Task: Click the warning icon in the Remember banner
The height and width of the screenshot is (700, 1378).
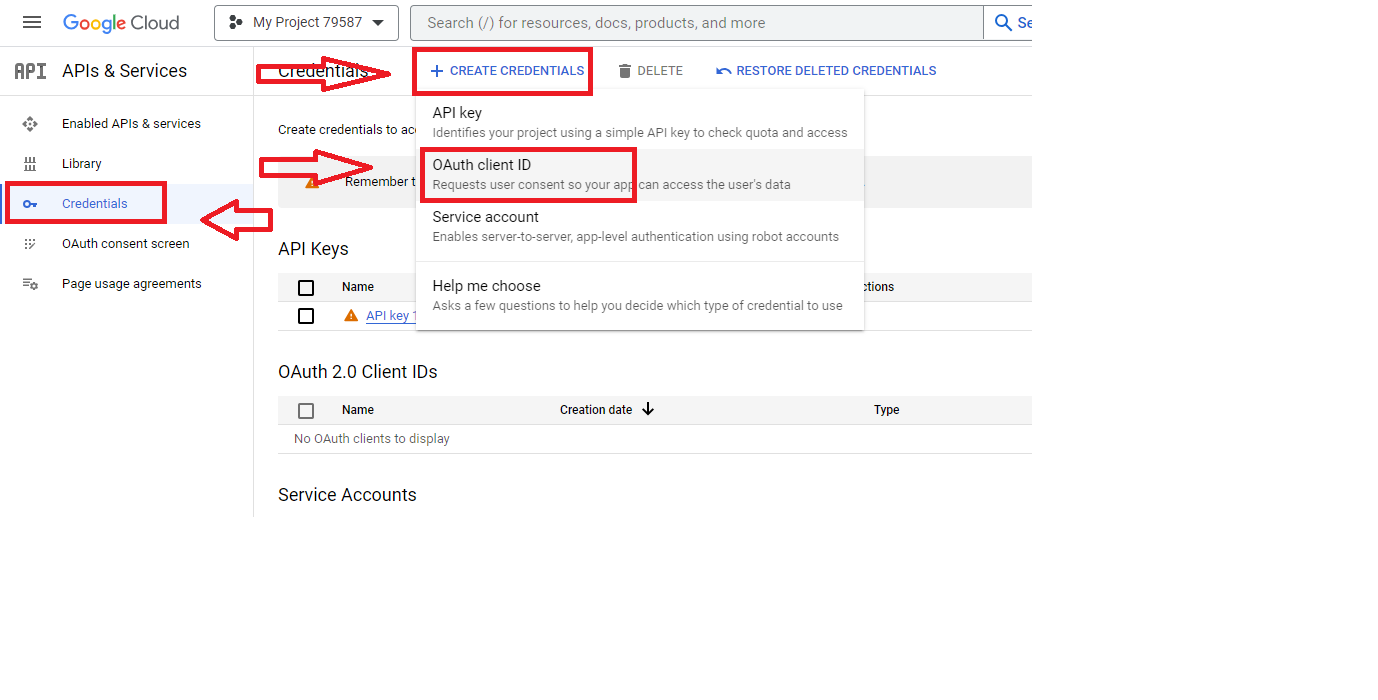Action: (312, 182)
